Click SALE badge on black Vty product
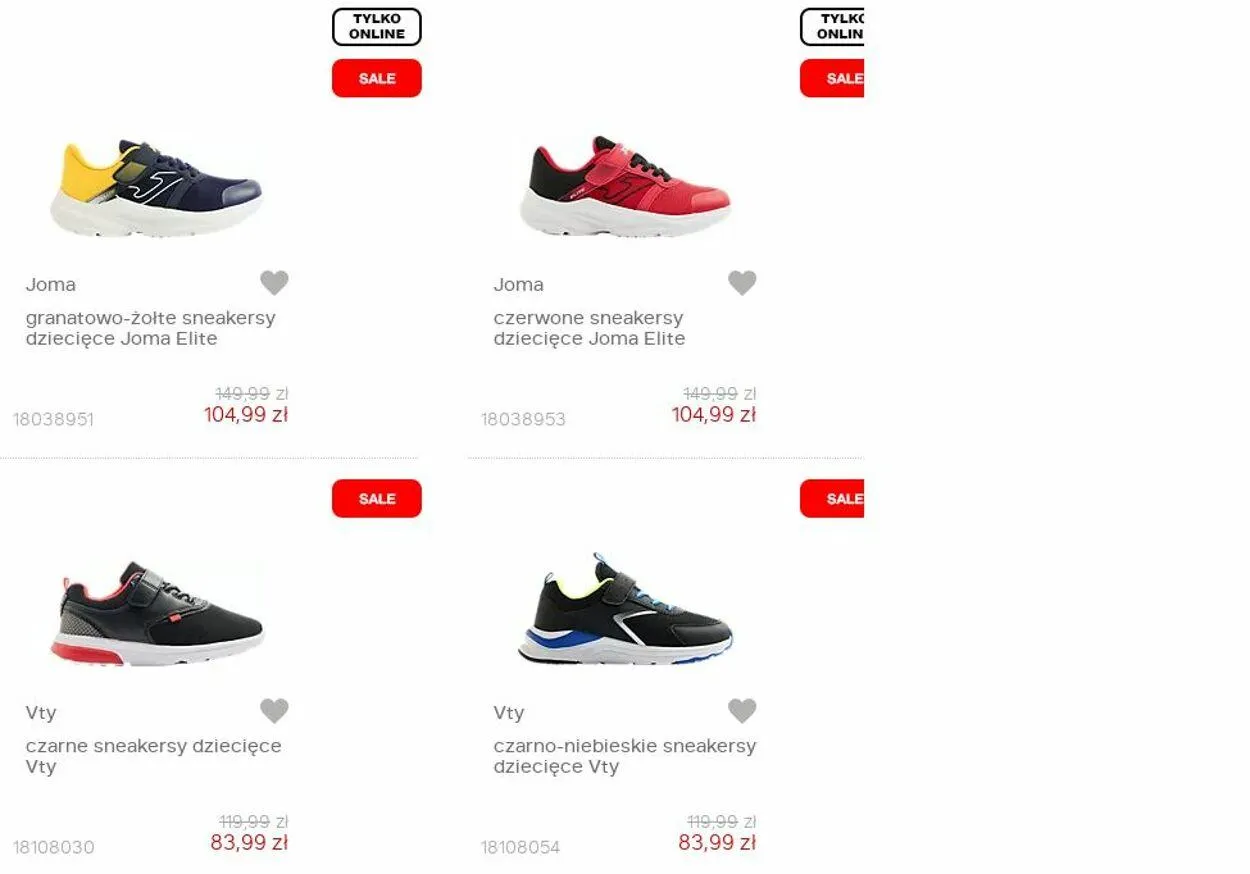The height and width of the screenshot is (874, 1250). (x=377, y=498)
